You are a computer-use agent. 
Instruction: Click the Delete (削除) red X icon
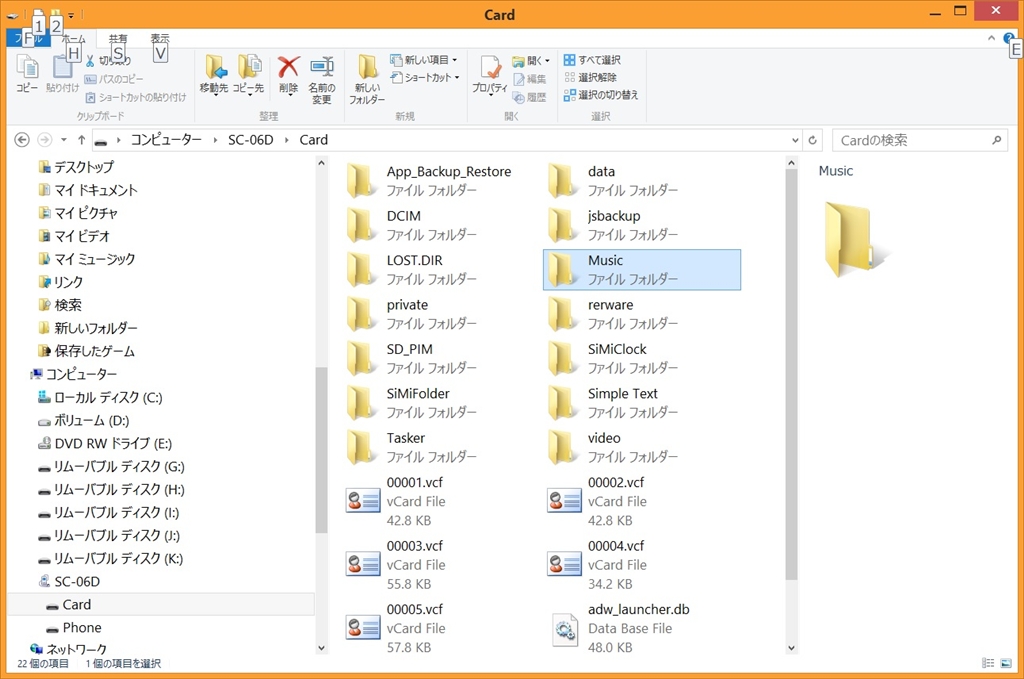coord(288,68)
